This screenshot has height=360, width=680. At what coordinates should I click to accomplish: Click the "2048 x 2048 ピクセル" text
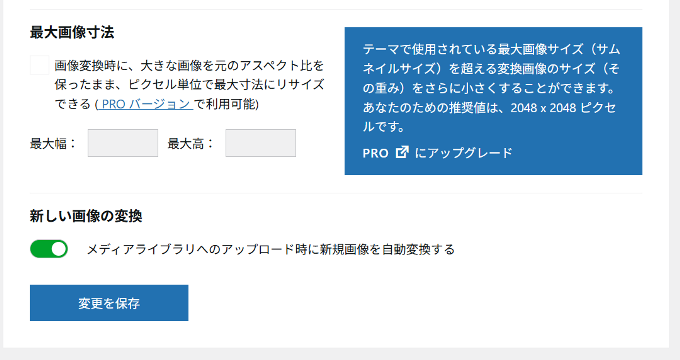coord(563,108)
